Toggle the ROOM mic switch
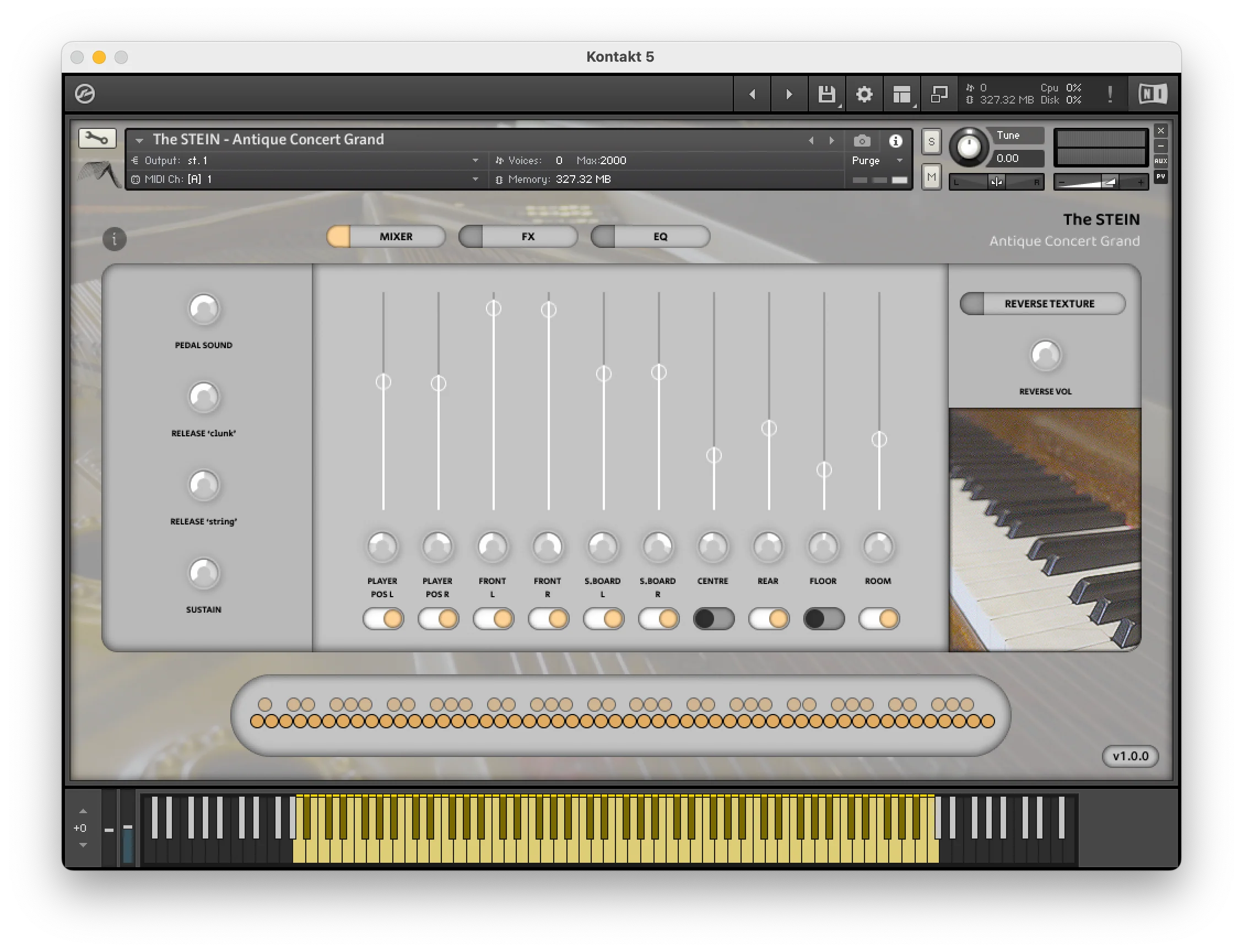1243x952 pixels. click(x=879, y=619)
